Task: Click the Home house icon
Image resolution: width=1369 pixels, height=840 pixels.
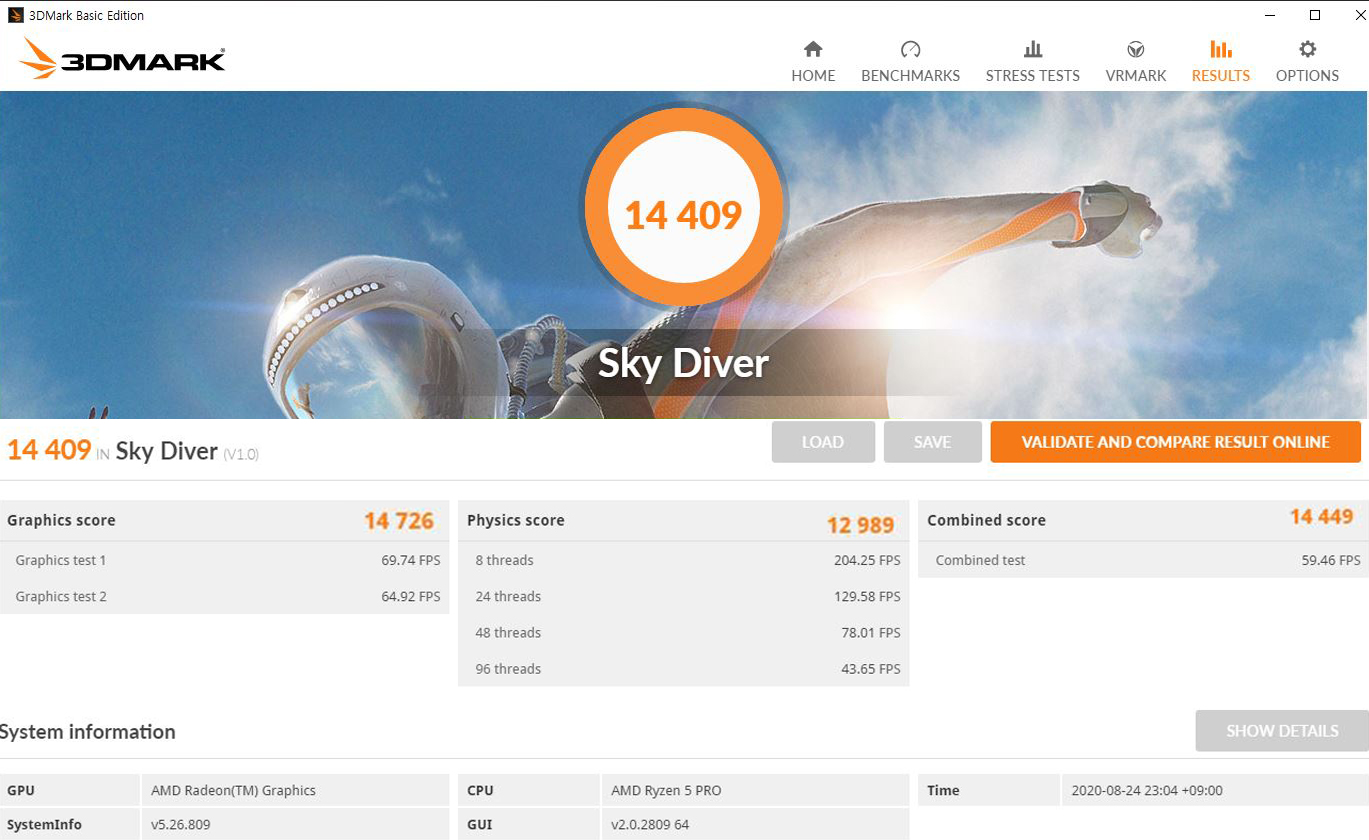Action: point(813,49)
